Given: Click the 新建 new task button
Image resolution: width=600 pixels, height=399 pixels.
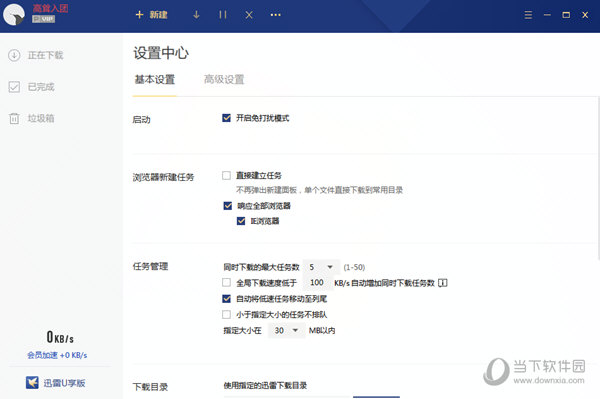Looking at the screenshot, I should click(152, 15).
